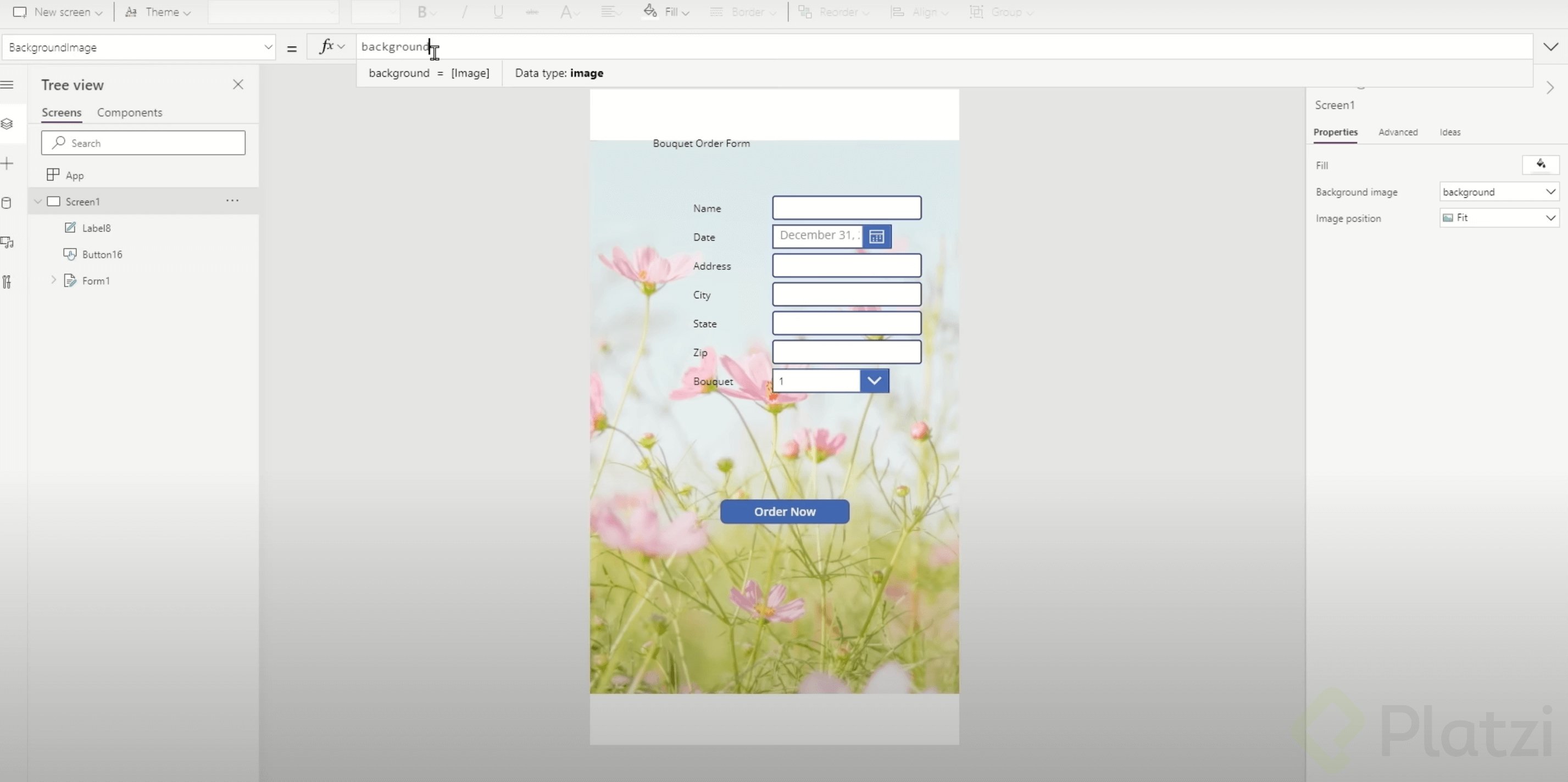1568x782 pixels.
Task: Click the Insert plus icon
Action: pyautogui.click(x=7, y=164)
